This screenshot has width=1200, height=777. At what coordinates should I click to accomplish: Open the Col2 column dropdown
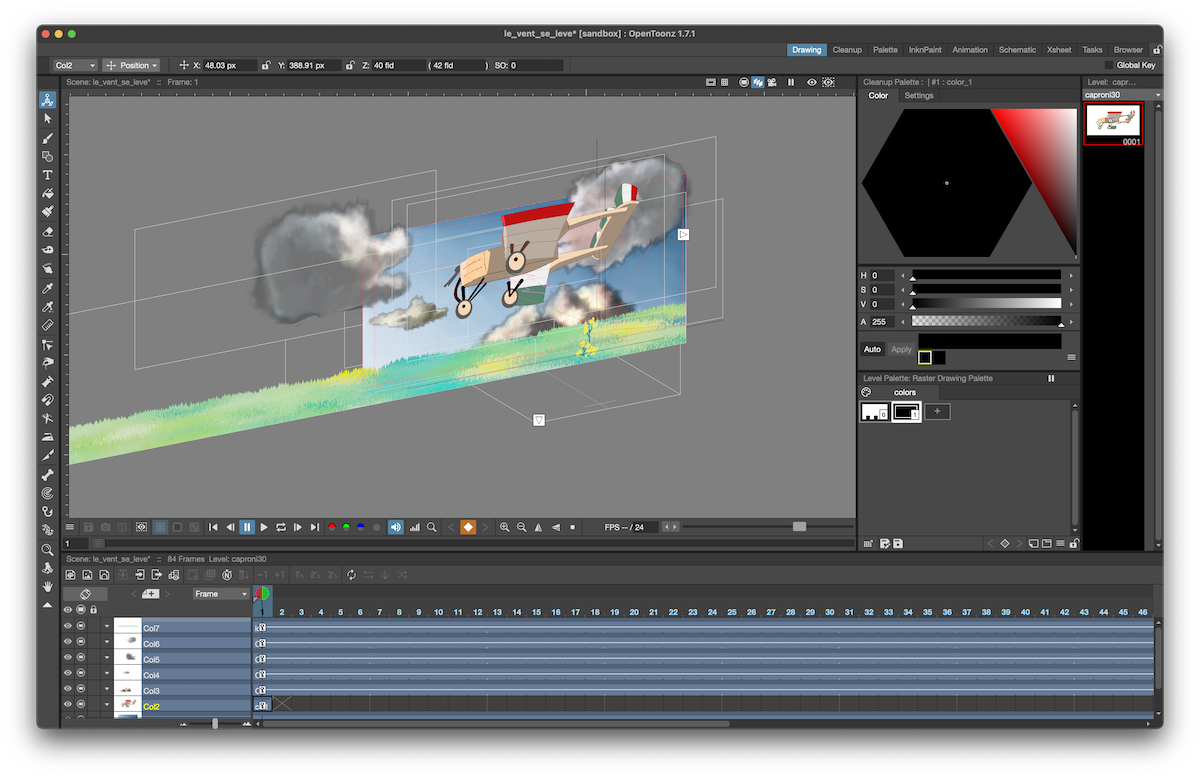point(75,65)
